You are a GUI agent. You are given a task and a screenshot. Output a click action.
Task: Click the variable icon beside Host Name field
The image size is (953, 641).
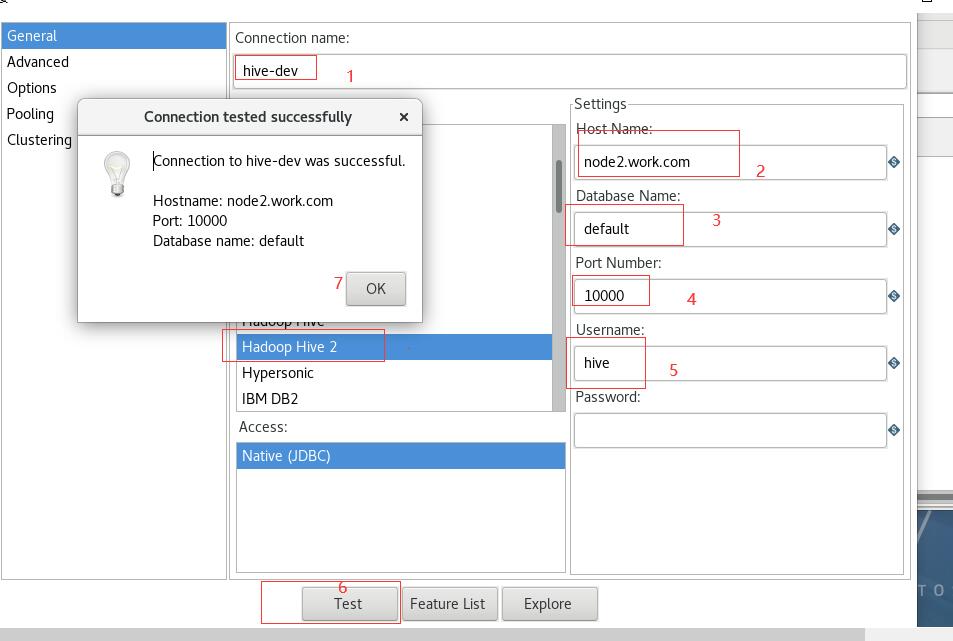[x=893, y=162]
